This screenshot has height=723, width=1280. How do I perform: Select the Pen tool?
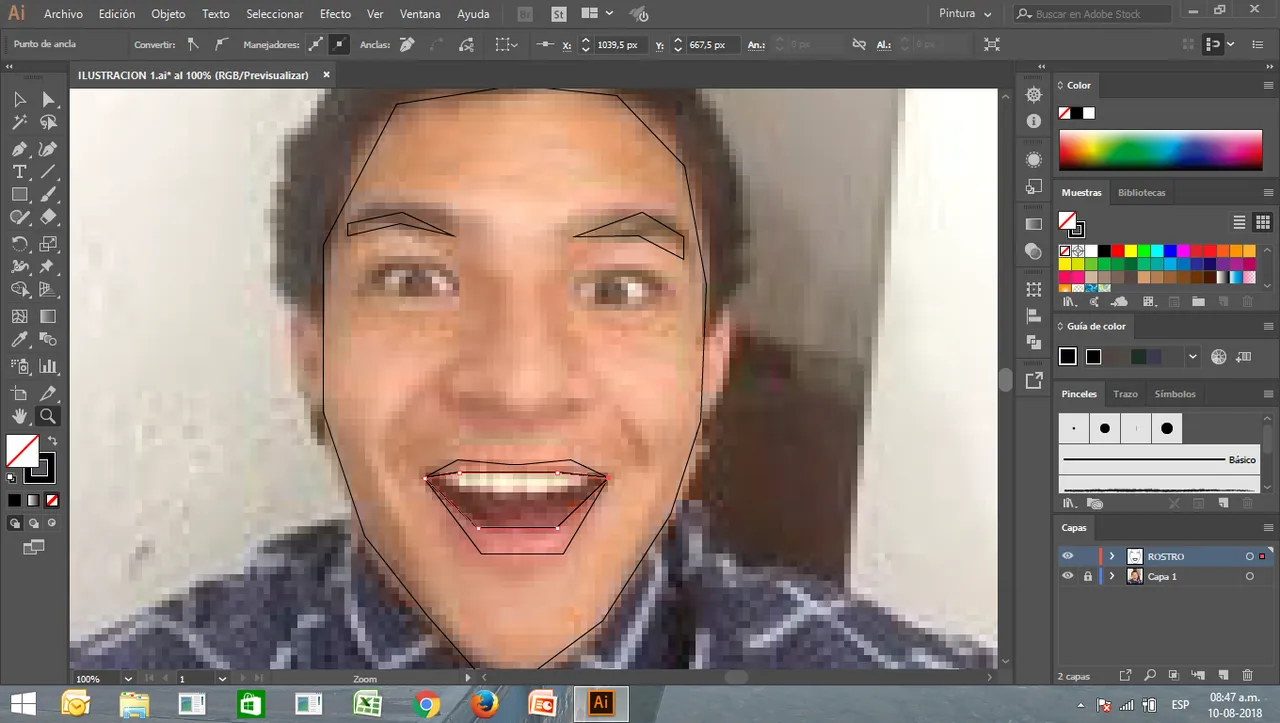pyautogui.click(x=19, y=149)
